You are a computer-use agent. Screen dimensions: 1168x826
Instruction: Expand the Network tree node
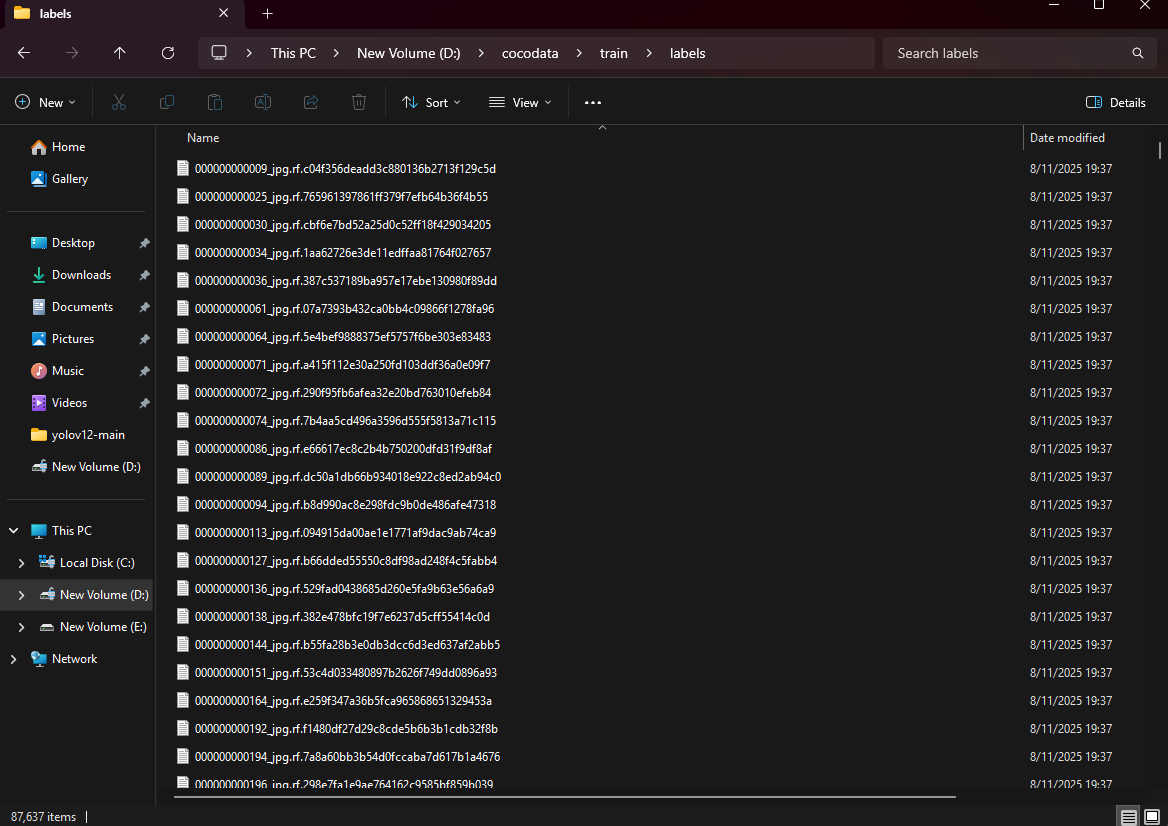(x=13, y=659)
